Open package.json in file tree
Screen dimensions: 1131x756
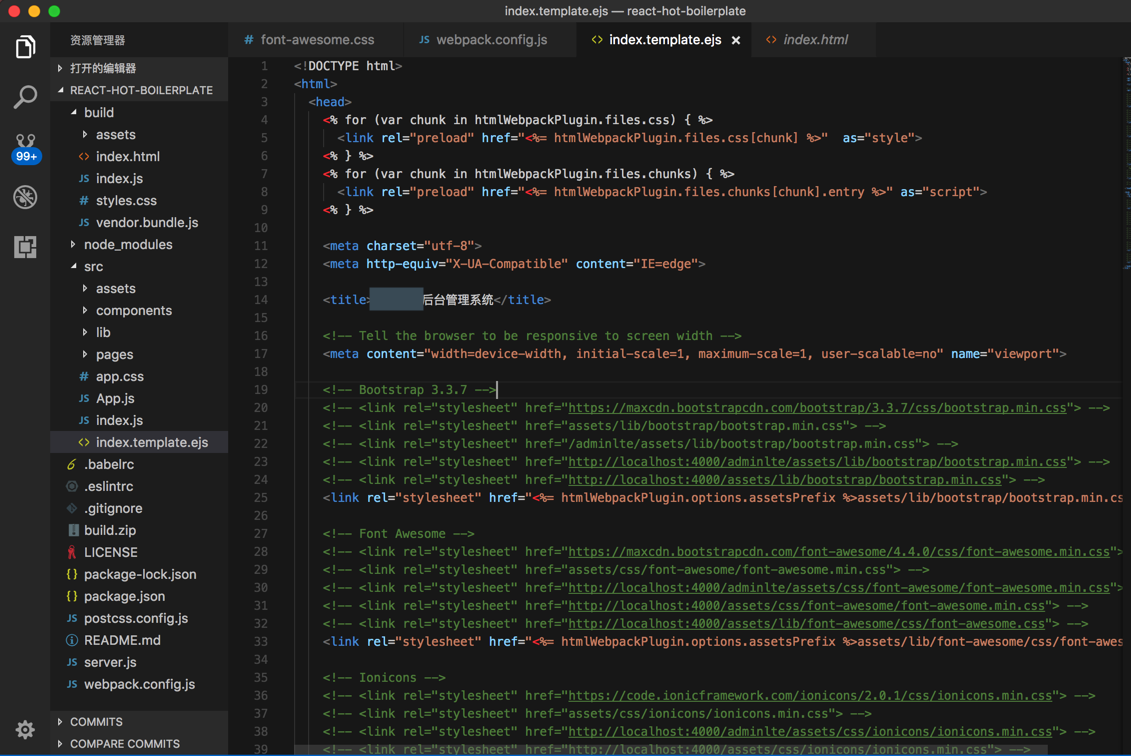point(124,596)
